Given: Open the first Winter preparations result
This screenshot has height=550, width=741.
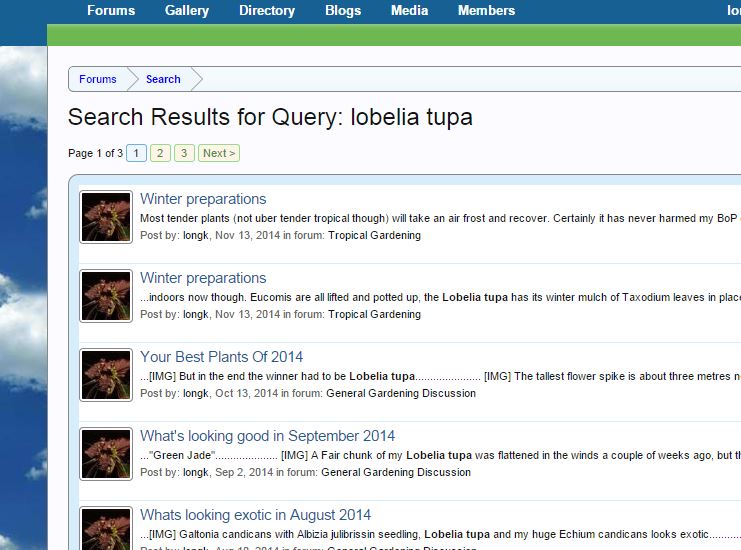Looking at the screenshot, I should 203,199.
